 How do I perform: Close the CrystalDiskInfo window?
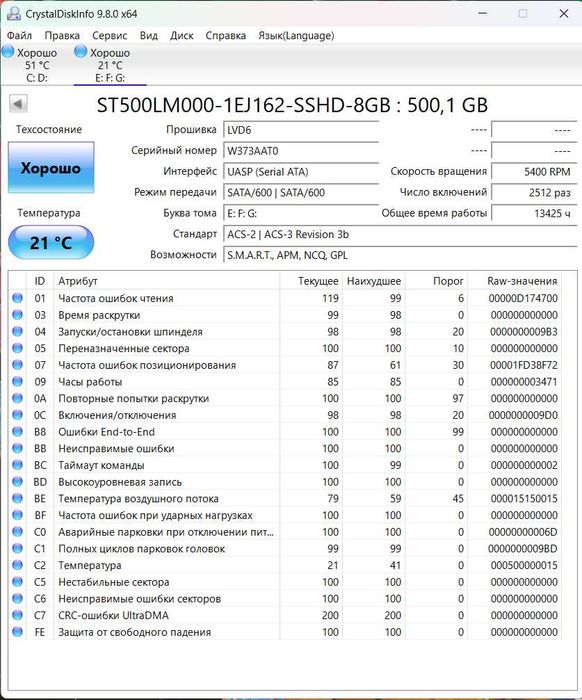[x=564, y=13]
